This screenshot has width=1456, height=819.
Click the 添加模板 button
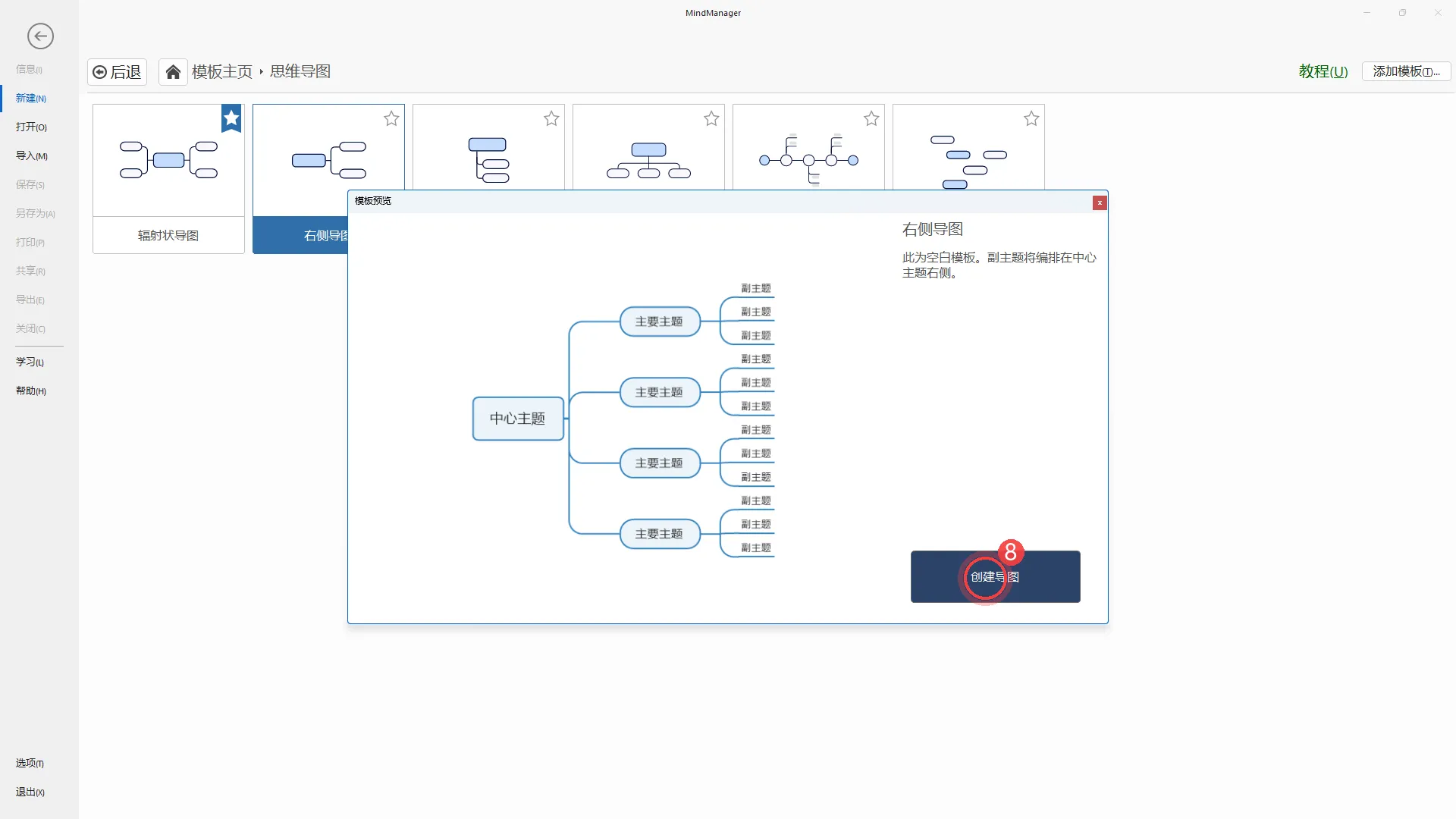pos(1406,71)
